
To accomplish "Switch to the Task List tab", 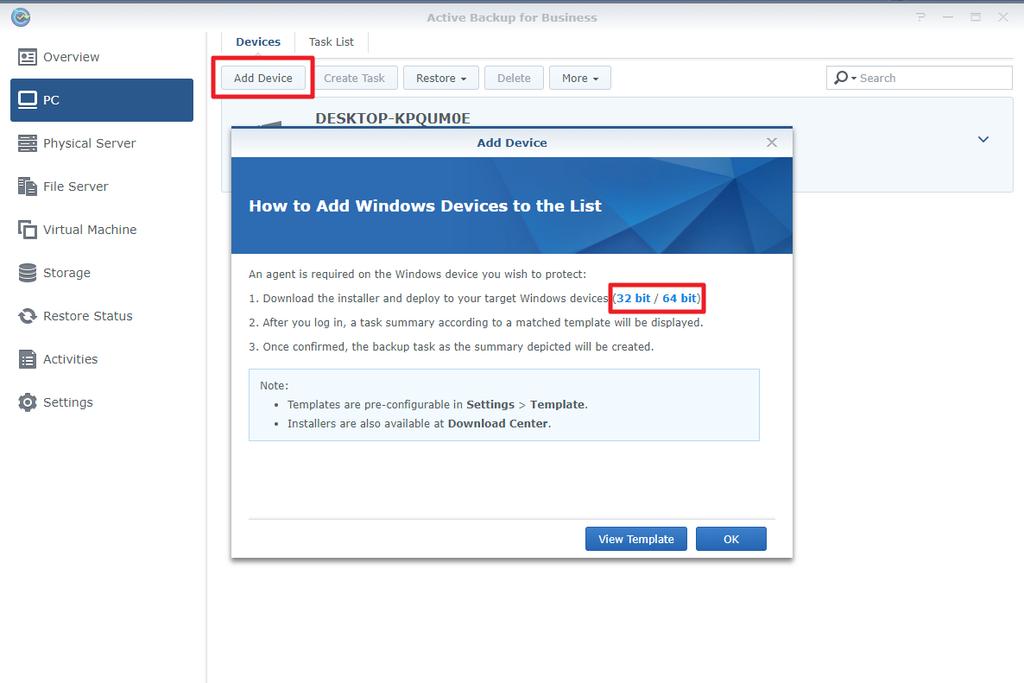I will point(331,42).
